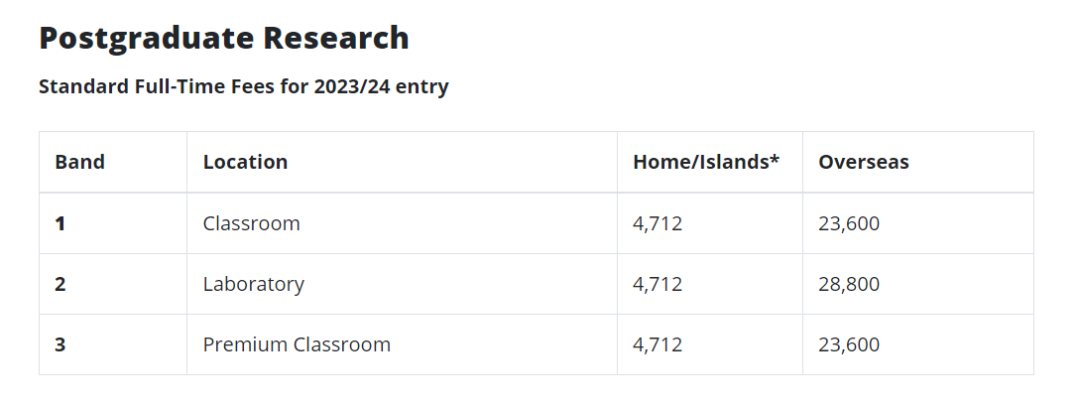Click the 4,712 Home fee for Classroom

tap(658, 223)
